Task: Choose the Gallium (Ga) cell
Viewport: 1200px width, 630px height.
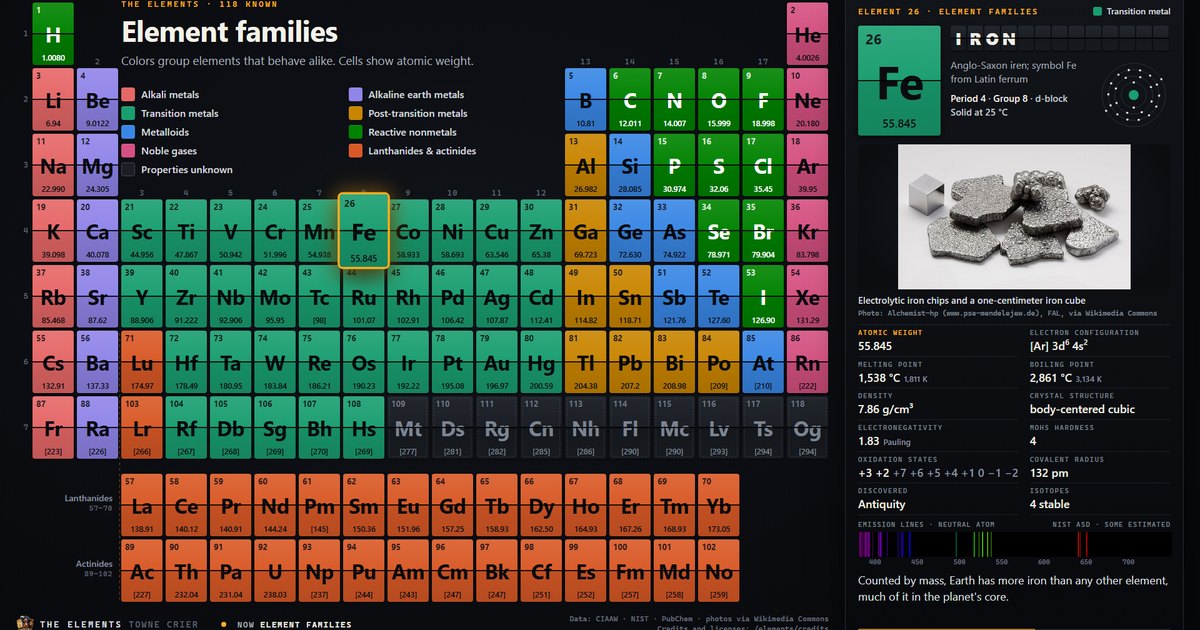Action: pos(586,231)
